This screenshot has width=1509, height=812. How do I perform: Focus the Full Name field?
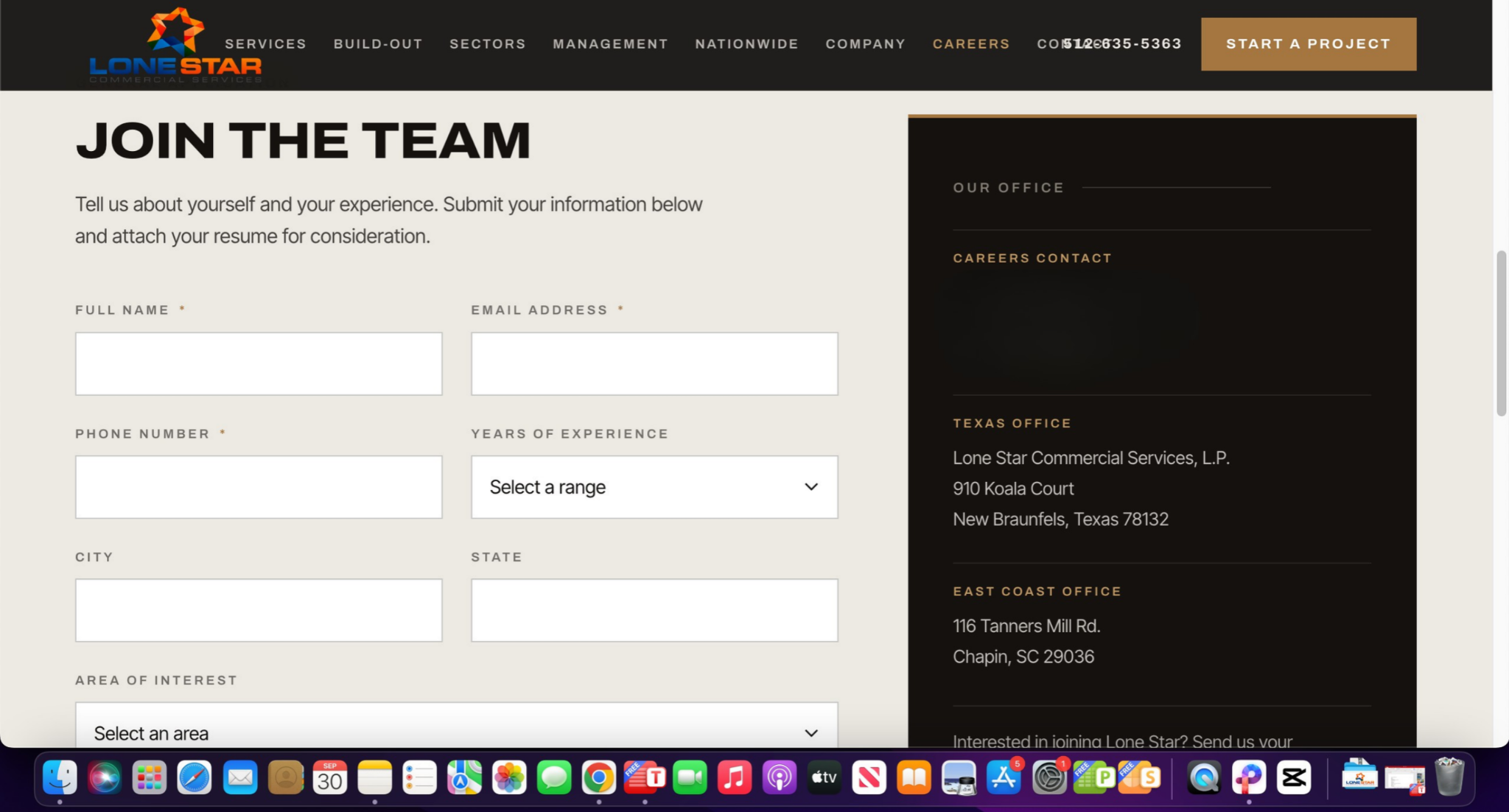pyautogui.click(x=259, y=364)
